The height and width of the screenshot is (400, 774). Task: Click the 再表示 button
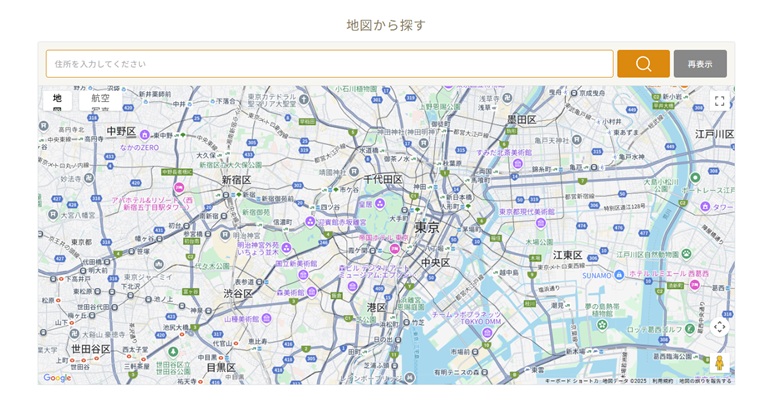point(700,64)
